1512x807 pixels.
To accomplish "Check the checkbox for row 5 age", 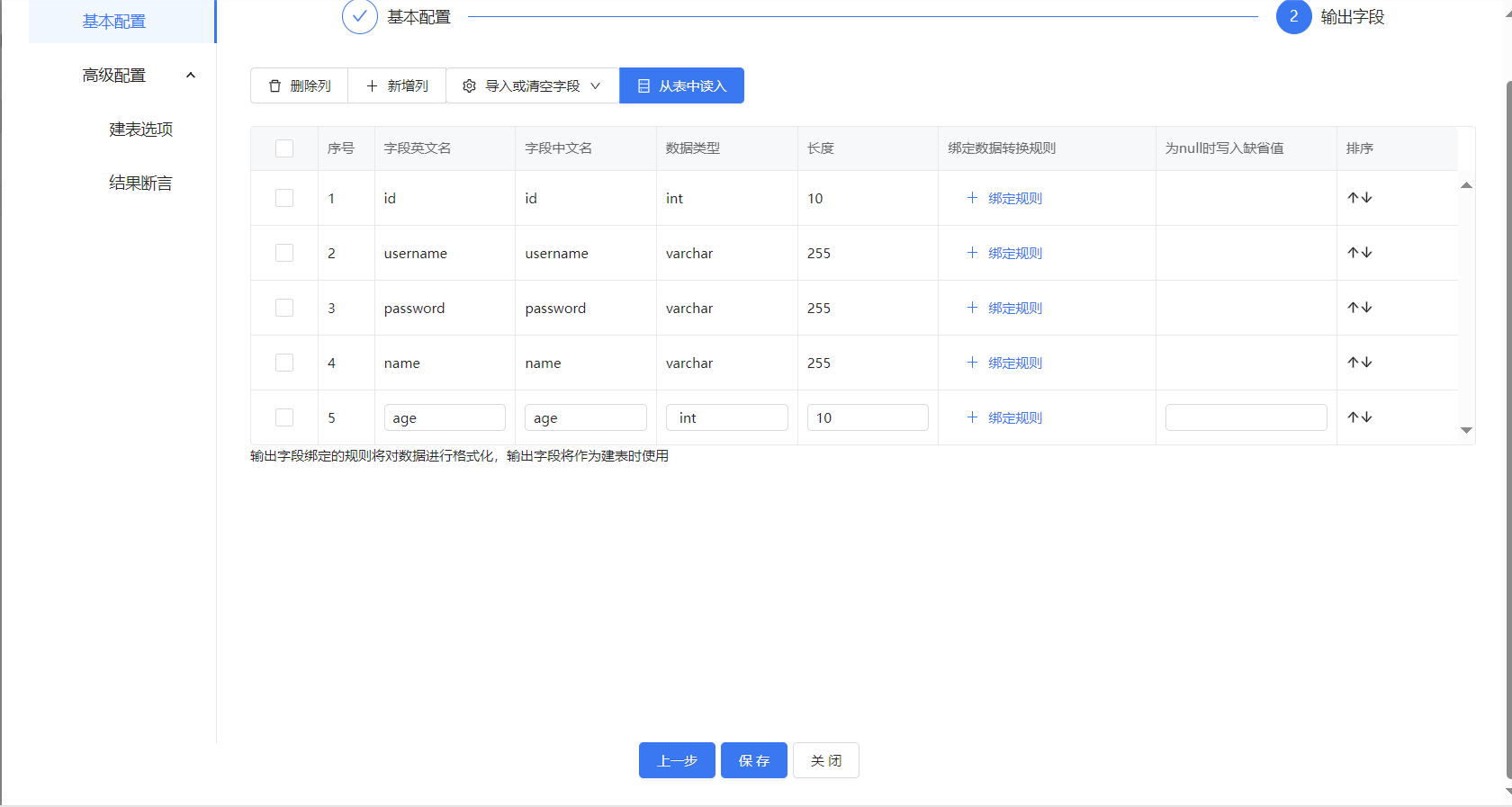I will click(284, 417).
